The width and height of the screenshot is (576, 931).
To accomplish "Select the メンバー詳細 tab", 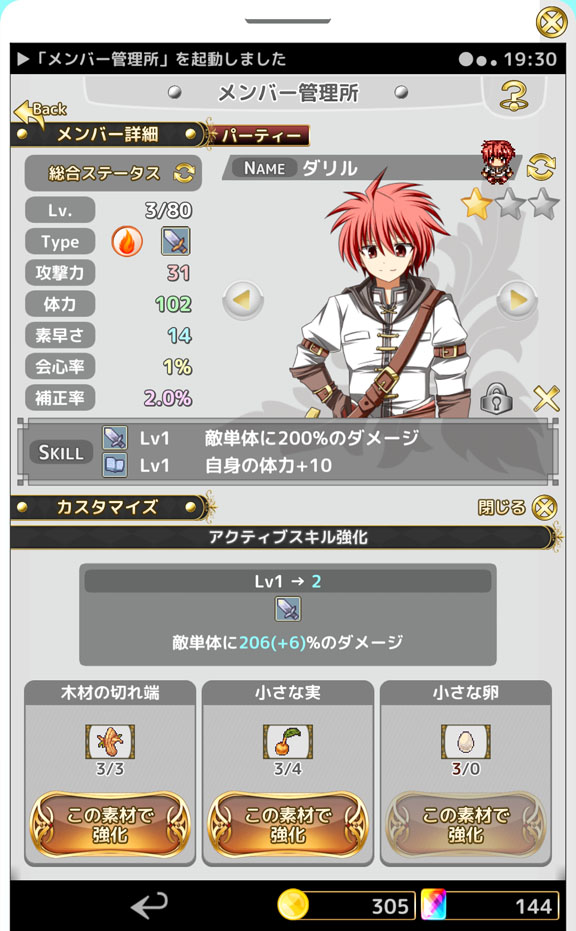I will [x=107, y=134].
